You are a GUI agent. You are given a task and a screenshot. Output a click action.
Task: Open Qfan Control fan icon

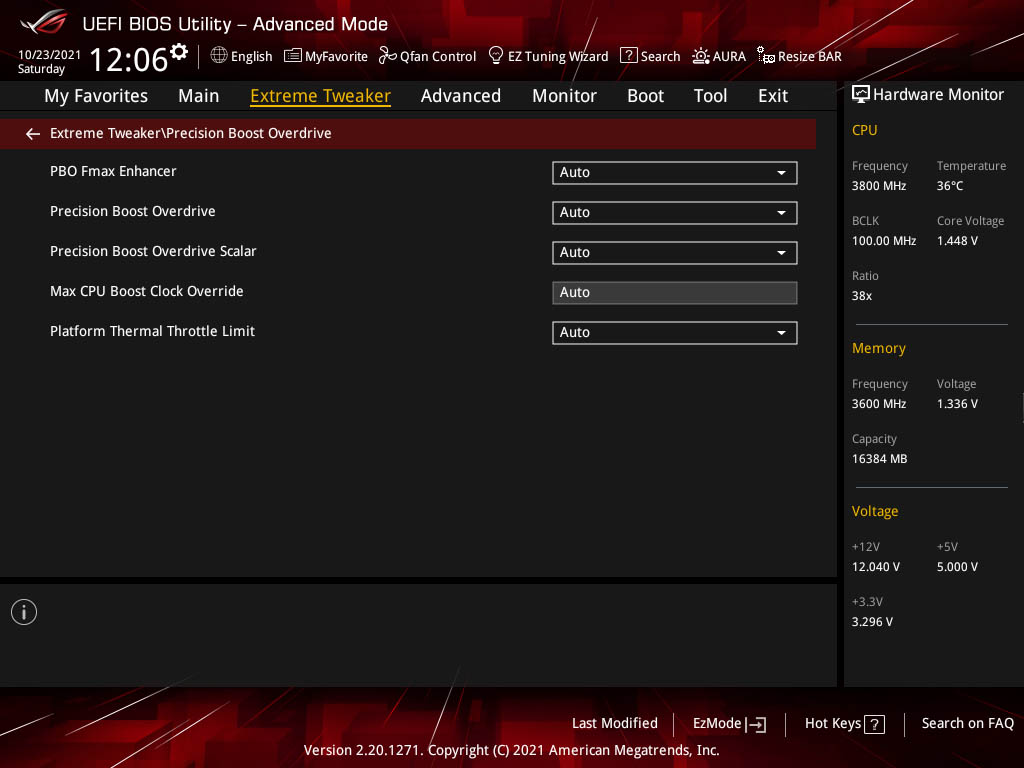pos(387,56)
